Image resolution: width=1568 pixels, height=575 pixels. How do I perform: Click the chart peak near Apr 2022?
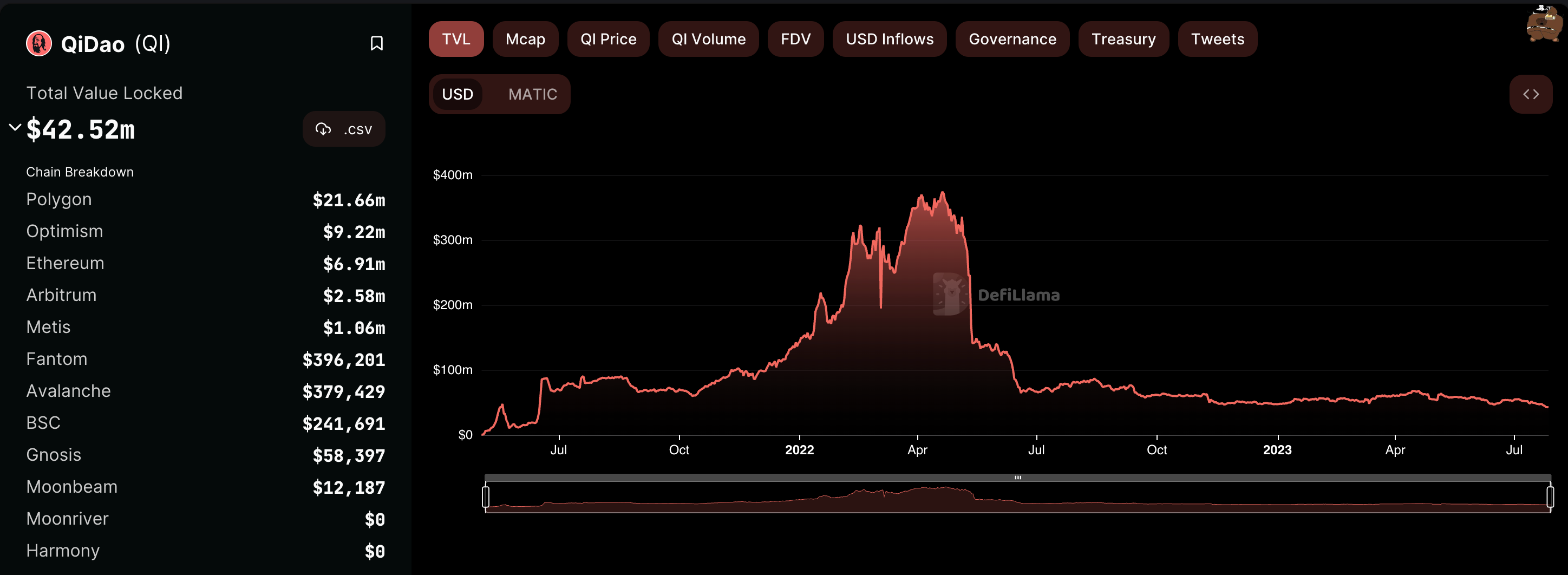pyautogui.click(x=943, y=193)
